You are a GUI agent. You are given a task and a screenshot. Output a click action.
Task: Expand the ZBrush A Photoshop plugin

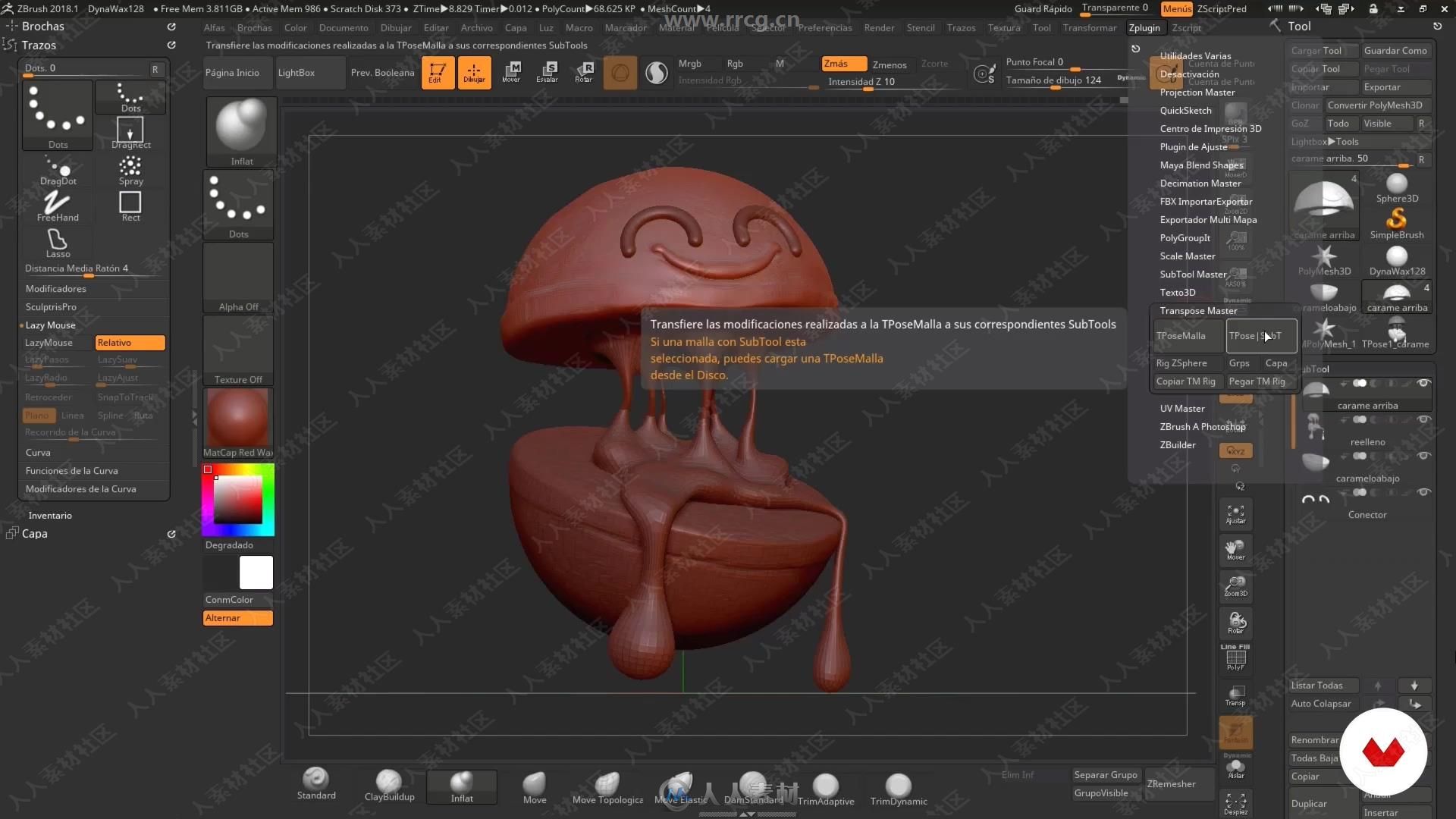[1203, 426]
